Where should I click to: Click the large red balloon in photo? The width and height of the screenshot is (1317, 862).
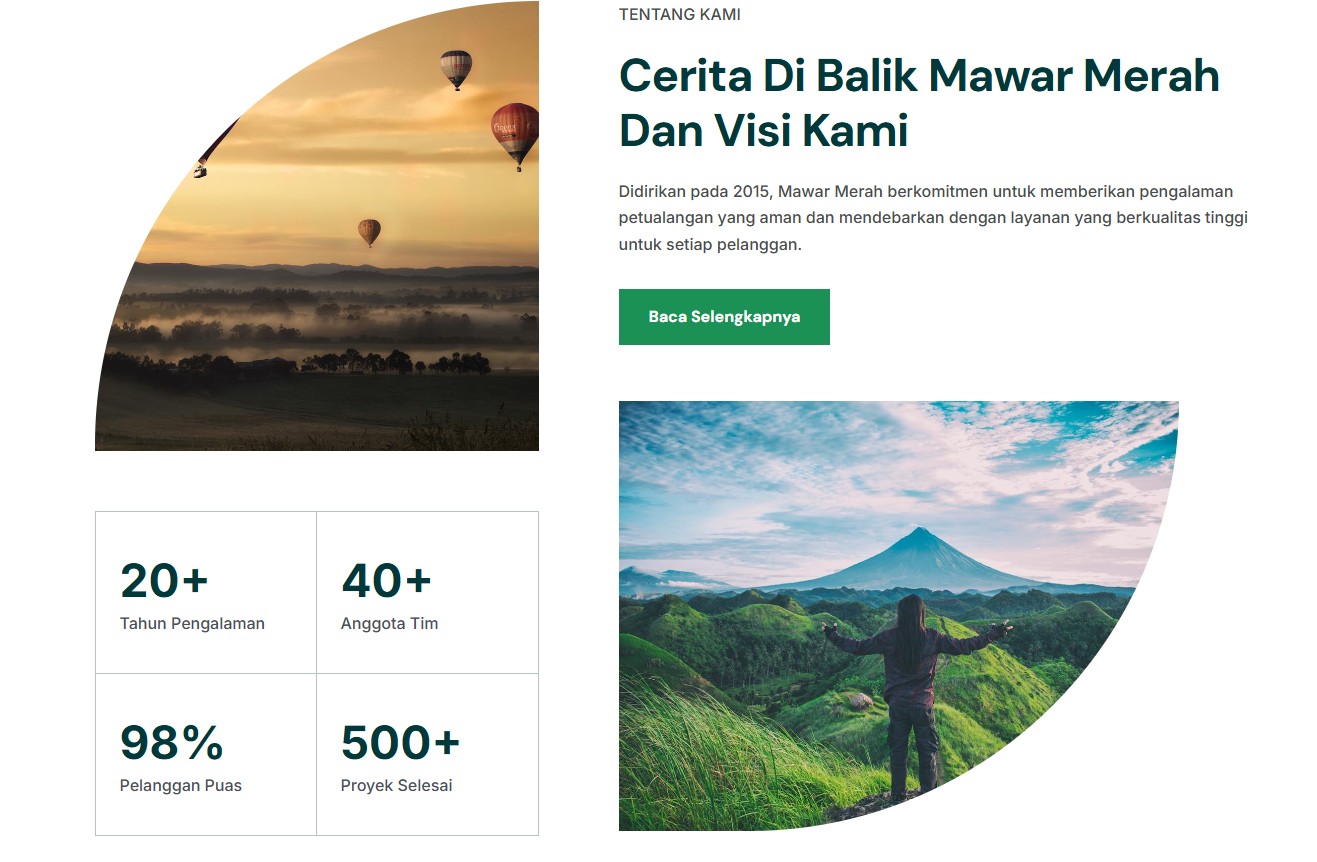coord(516,132)
